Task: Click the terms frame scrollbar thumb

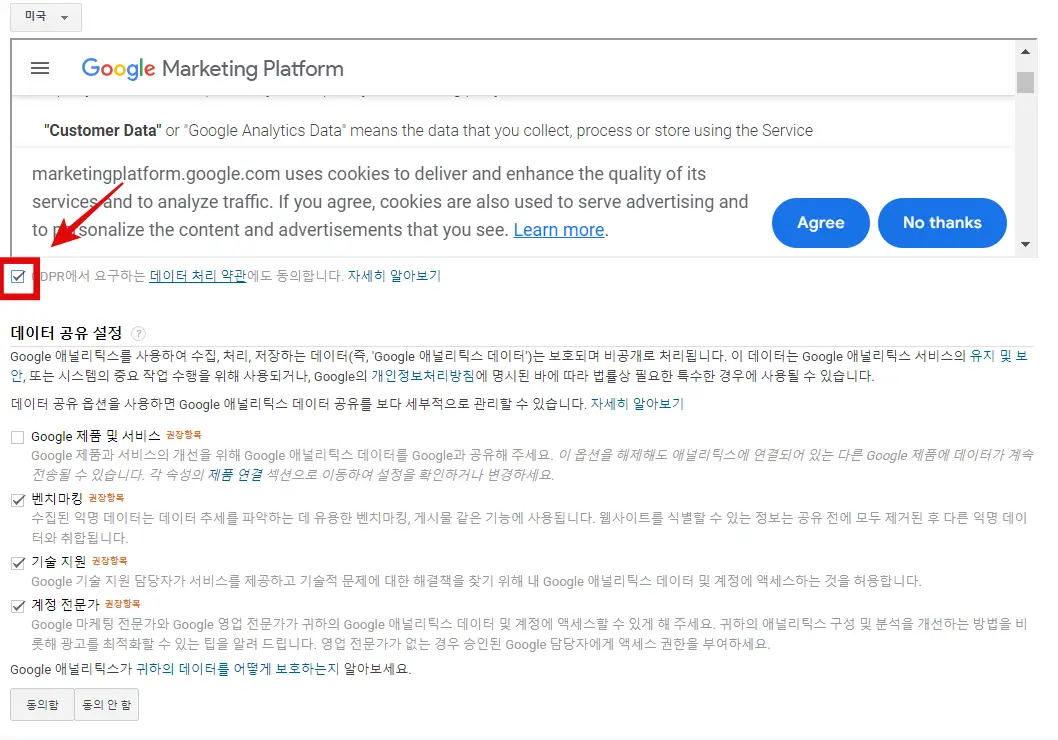Action: 1026,82
